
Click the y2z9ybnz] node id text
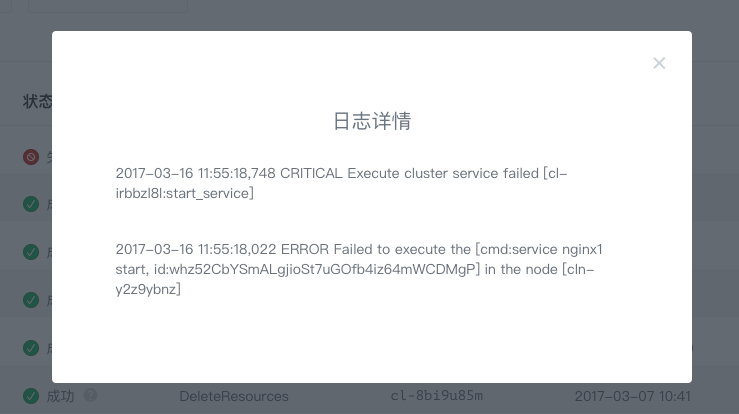click(x=148, y=289)
